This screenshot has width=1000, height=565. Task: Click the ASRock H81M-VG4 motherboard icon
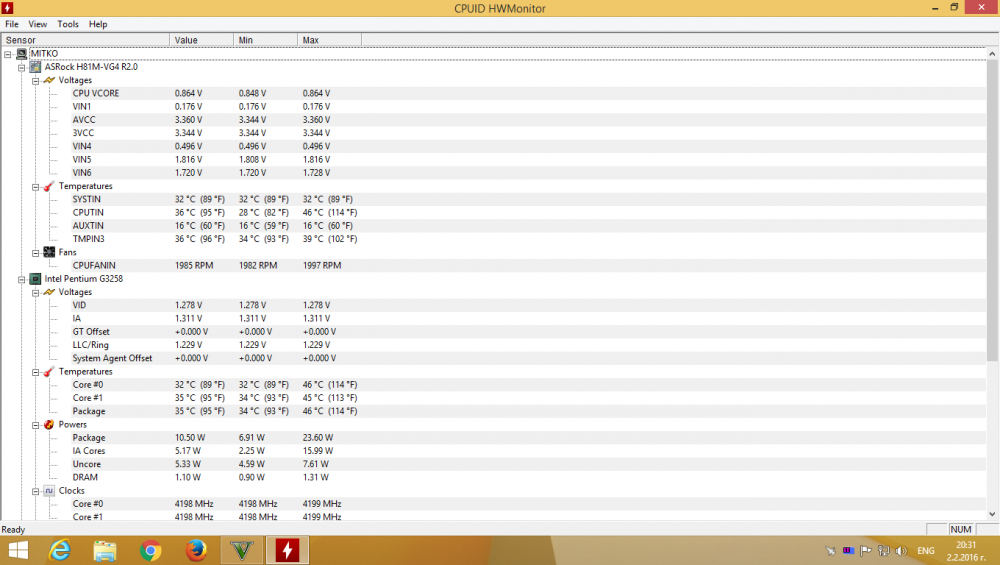tap(36, 67)
